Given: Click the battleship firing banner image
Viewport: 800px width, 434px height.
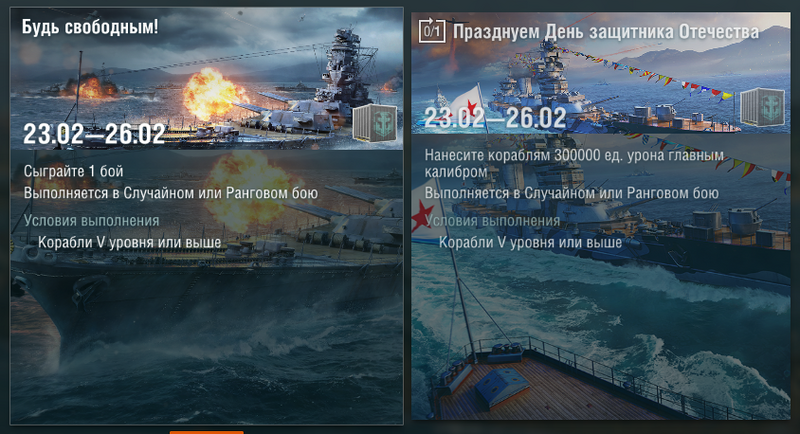Looking at the screenshot, I should pyautogui.click(x=207, y=79).
